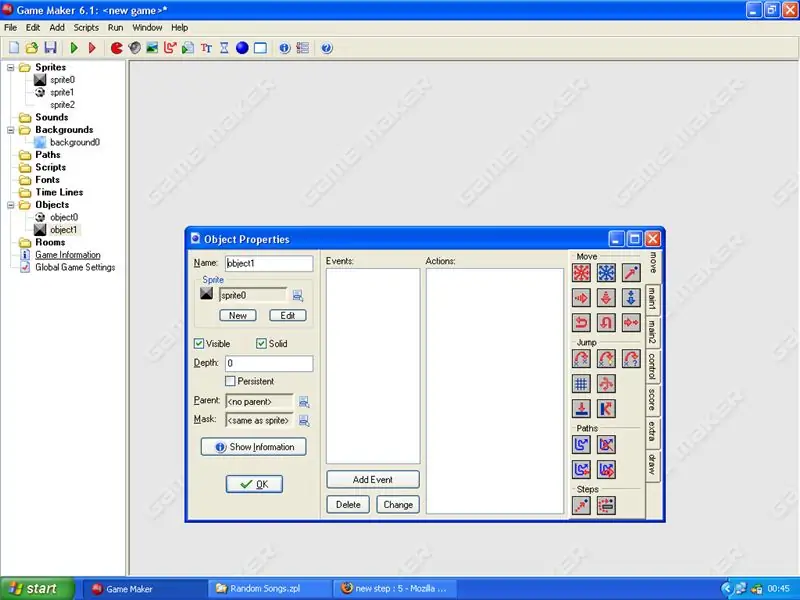
Task: Select object0 in the resource tree
Action: [x=64, y=217]
